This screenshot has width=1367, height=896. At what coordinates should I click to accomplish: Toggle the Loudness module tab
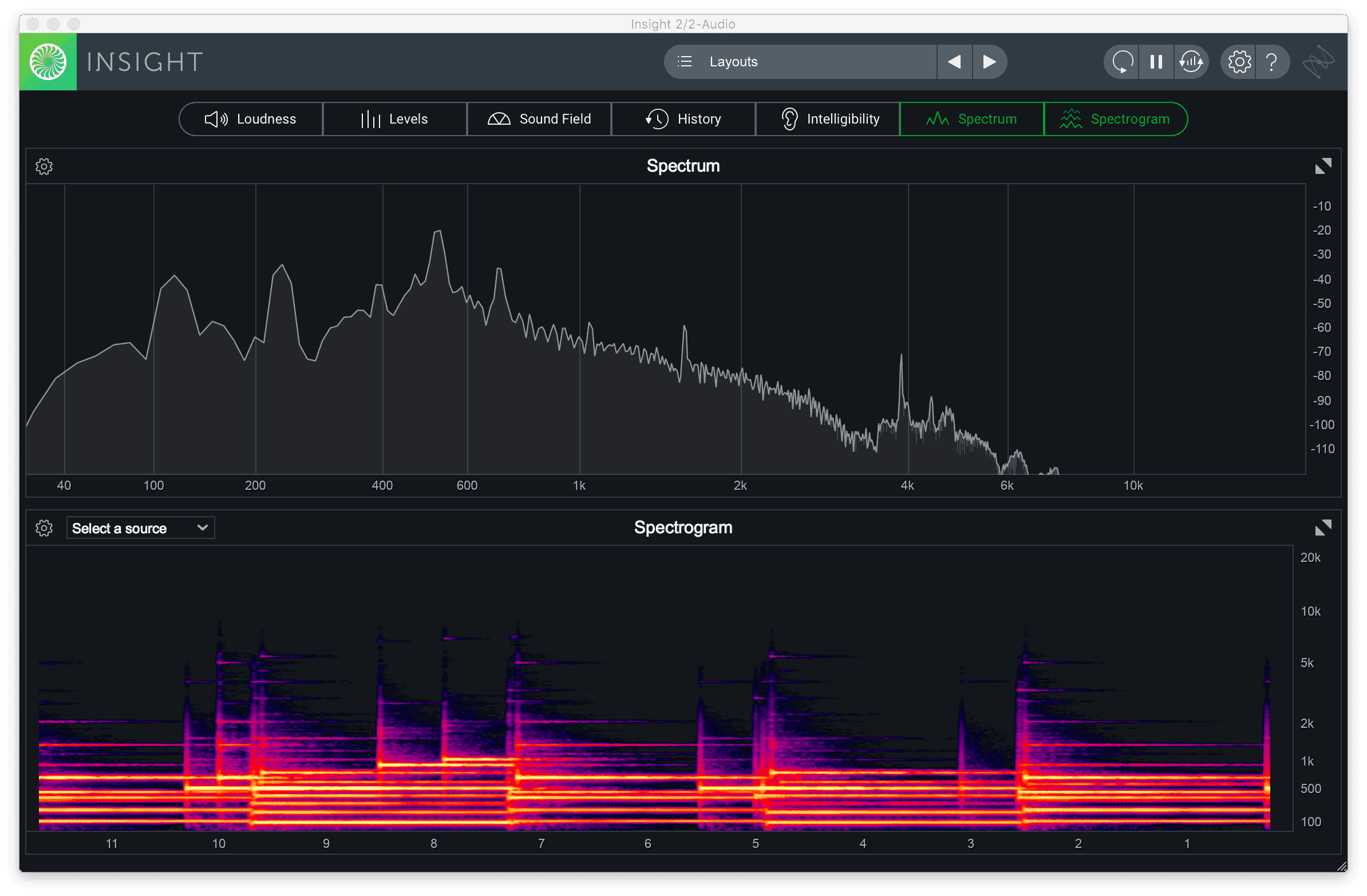pos(251,119)
